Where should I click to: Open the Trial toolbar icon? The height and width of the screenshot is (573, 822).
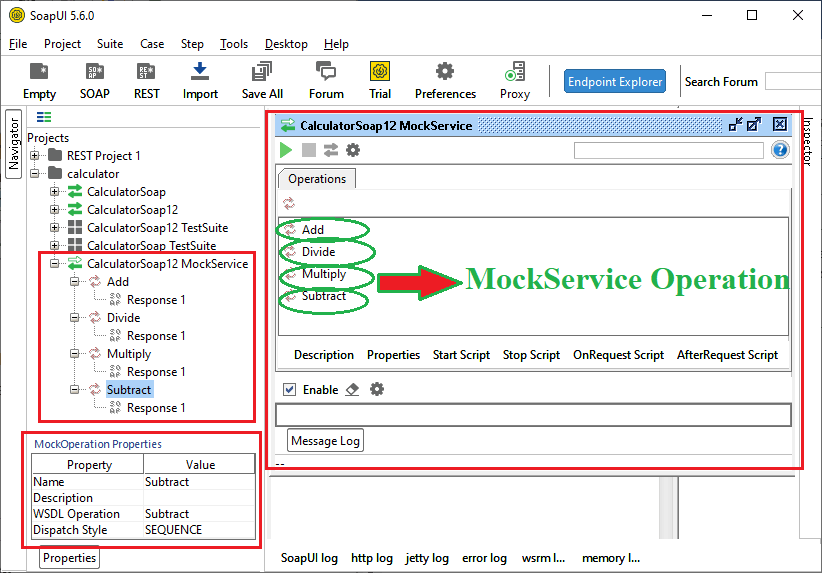pyautogui.click(x=380, y=81)
